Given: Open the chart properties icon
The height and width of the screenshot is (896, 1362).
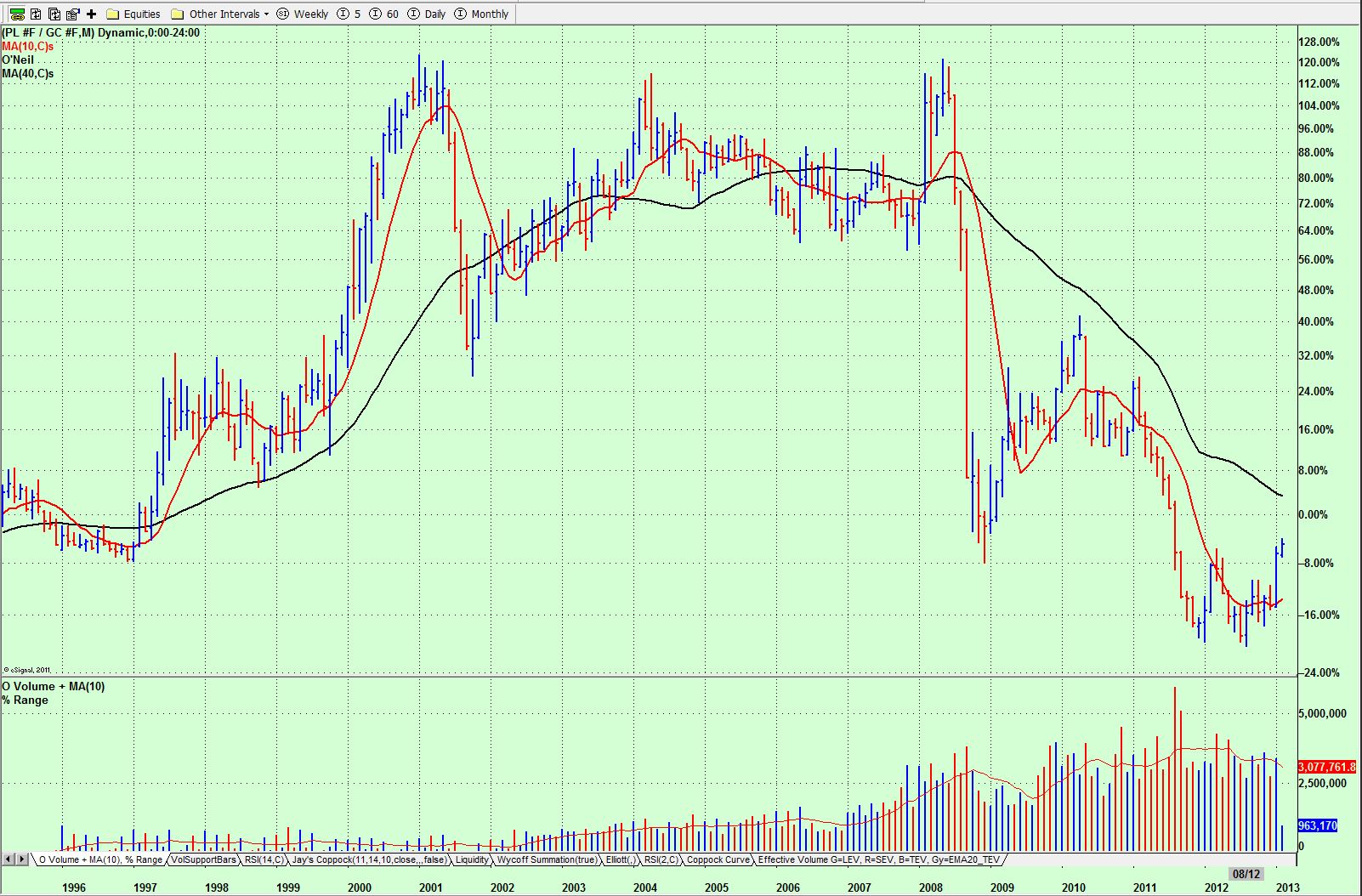Looking at the screenshot, I should tap(71, 13).
